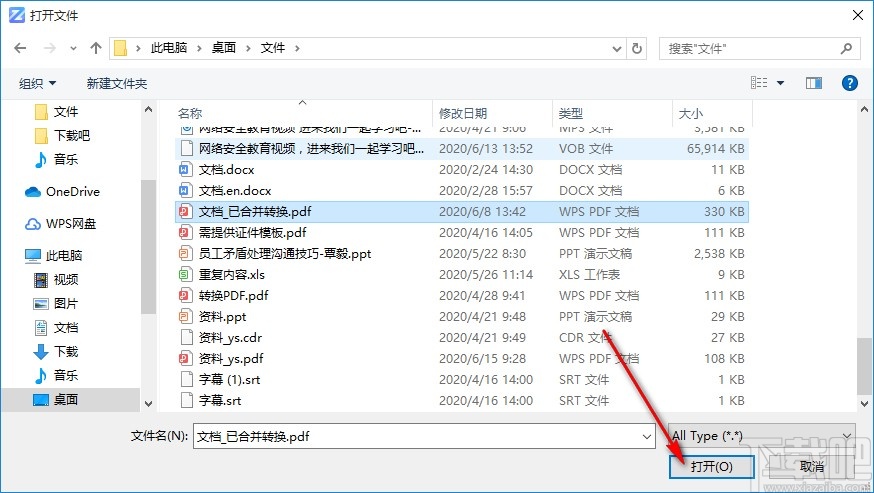This screenshot has height=493, width=874.
Task: Sort by 大小 column header
Action: (x=691, y=113)
